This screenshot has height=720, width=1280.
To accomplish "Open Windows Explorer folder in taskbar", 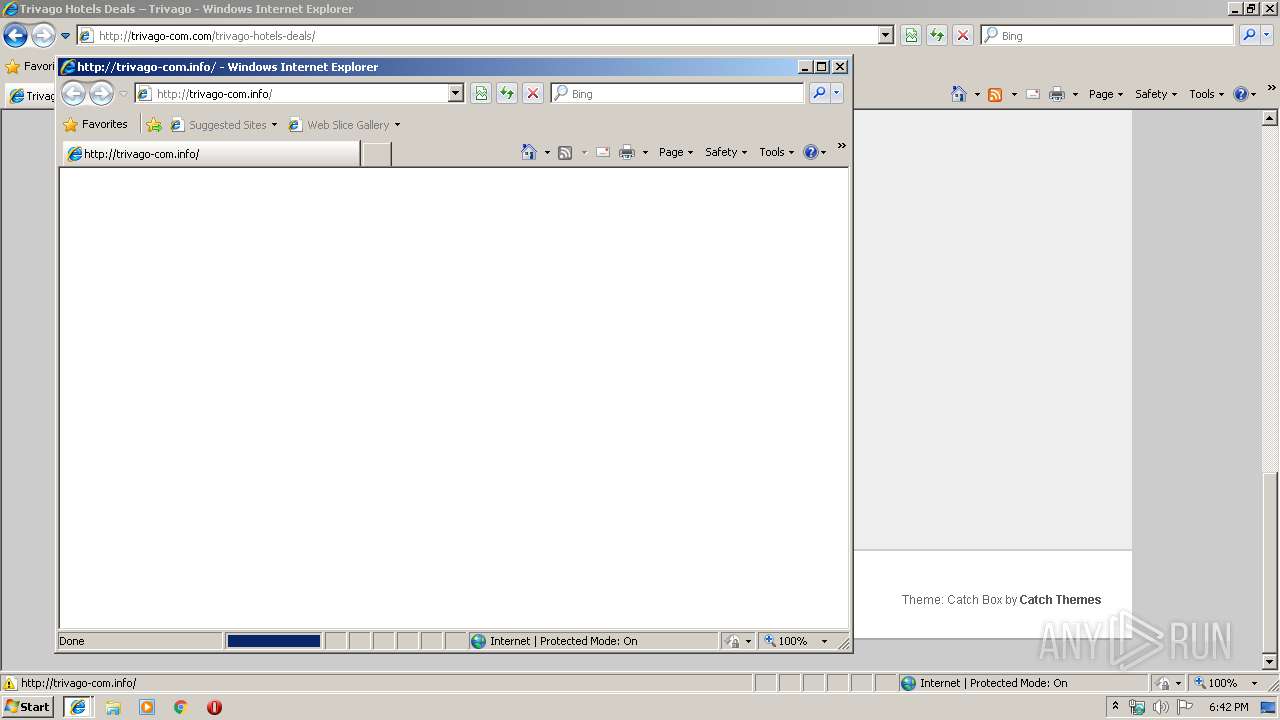I will click(x=113, y=707).
